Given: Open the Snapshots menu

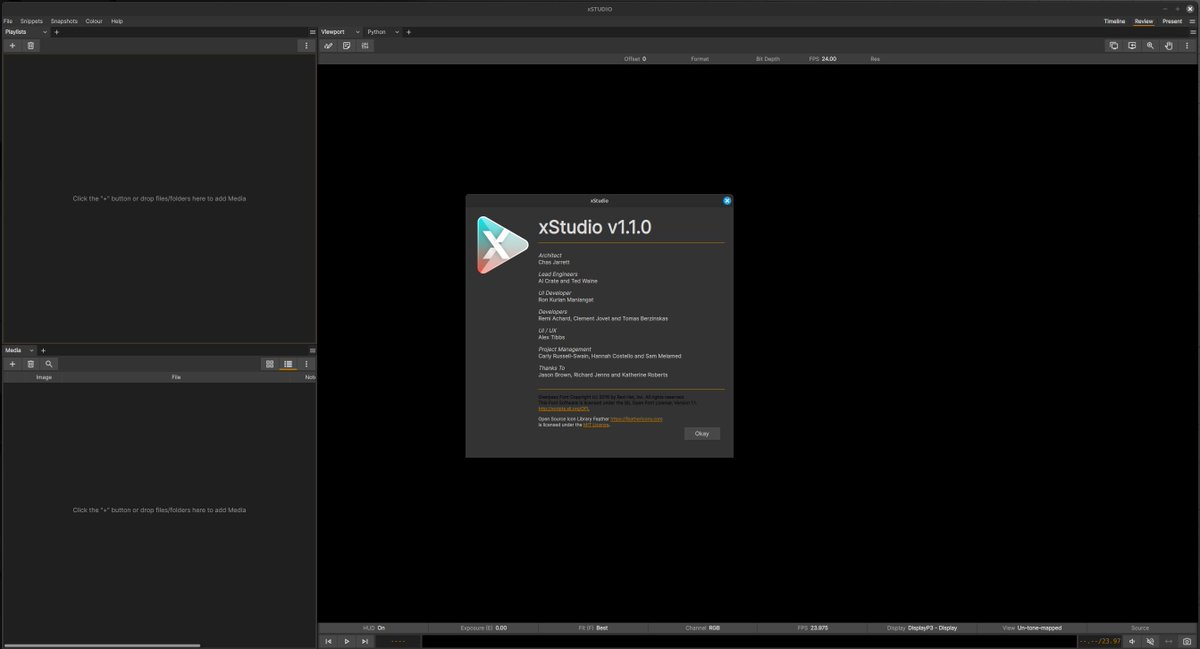Looking at the screenshot, I should coord(64,21).
